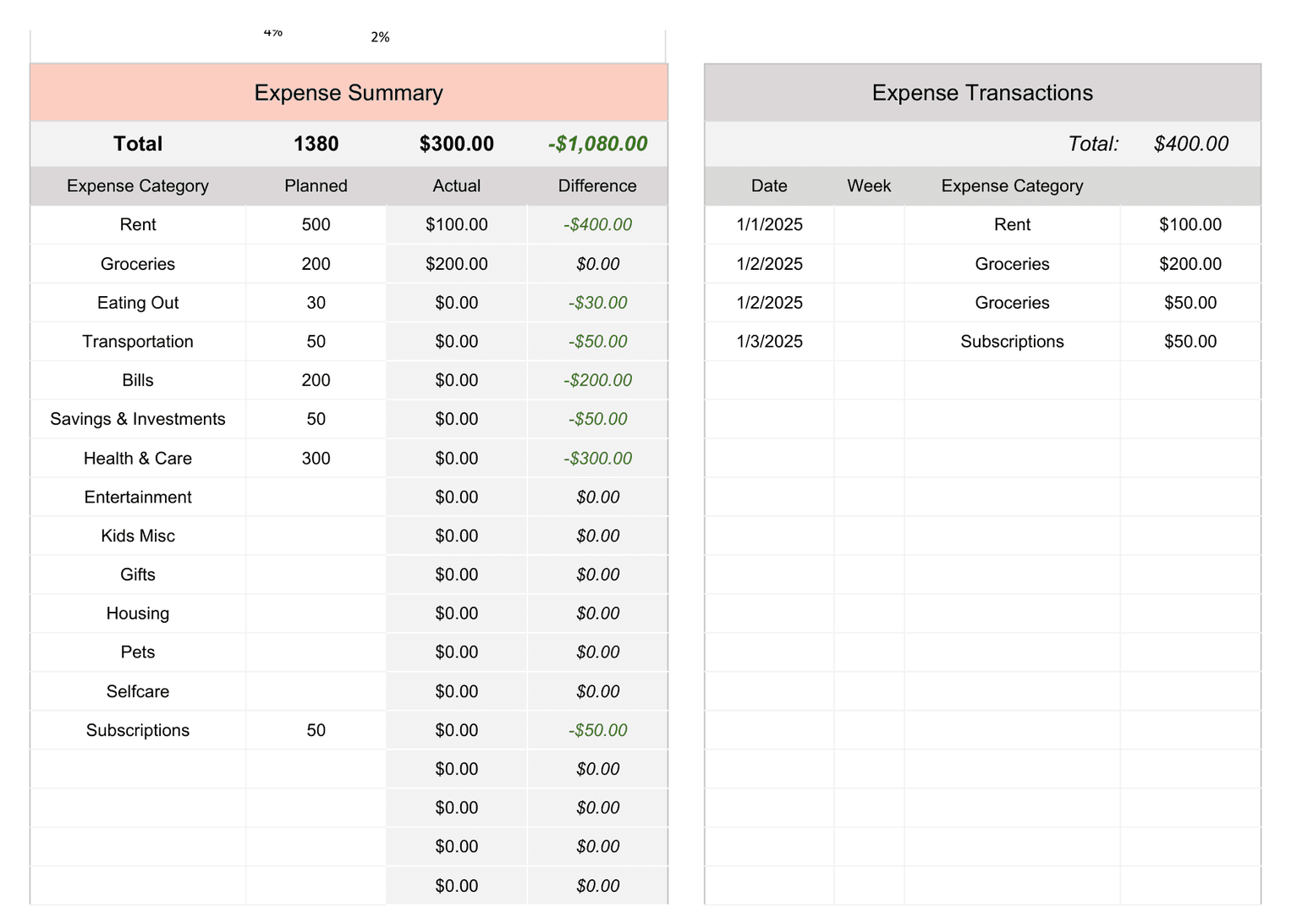
Task: Select the Expense Transactions header cell
Action: click(x=982, y=92)
